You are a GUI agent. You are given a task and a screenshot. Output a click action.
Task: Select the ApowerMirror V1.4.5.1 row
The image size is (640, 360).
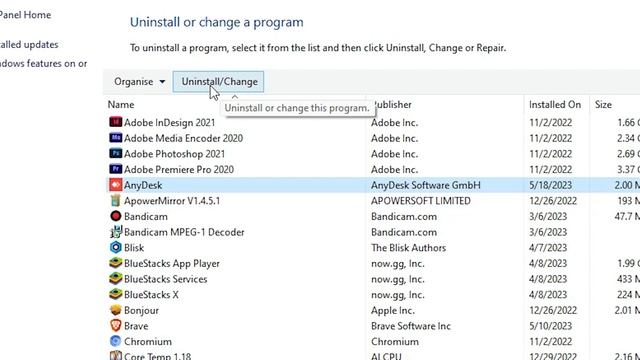(x=373, y=200)
